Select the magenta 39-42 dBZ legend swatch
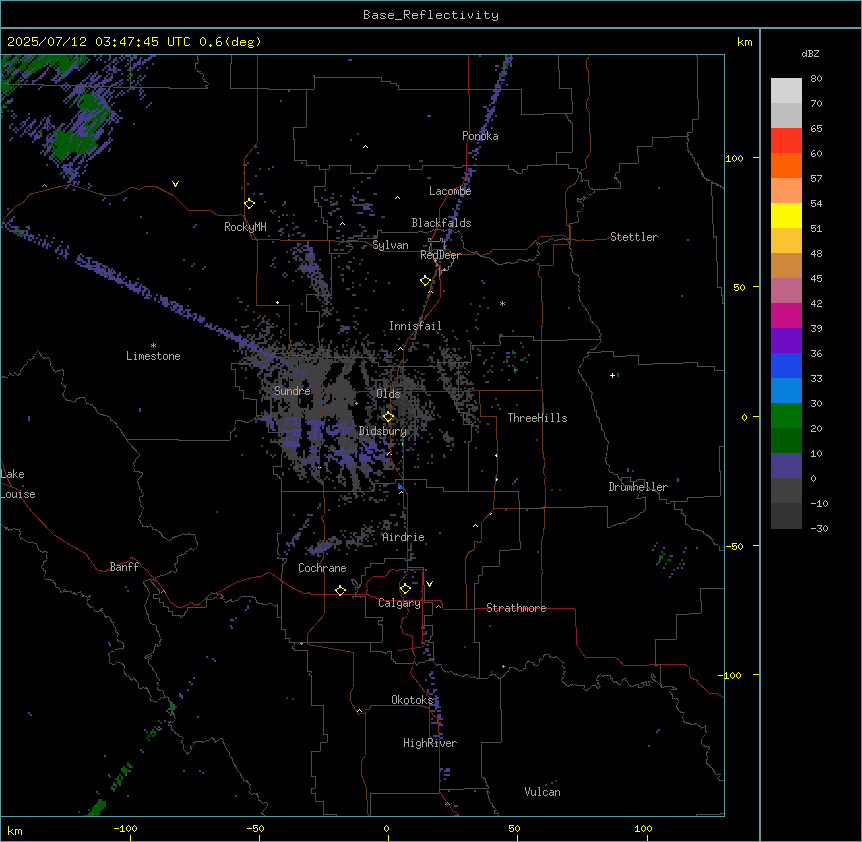Screen dimensions: 862x842 pyautogui.click(x=786, y=315)
